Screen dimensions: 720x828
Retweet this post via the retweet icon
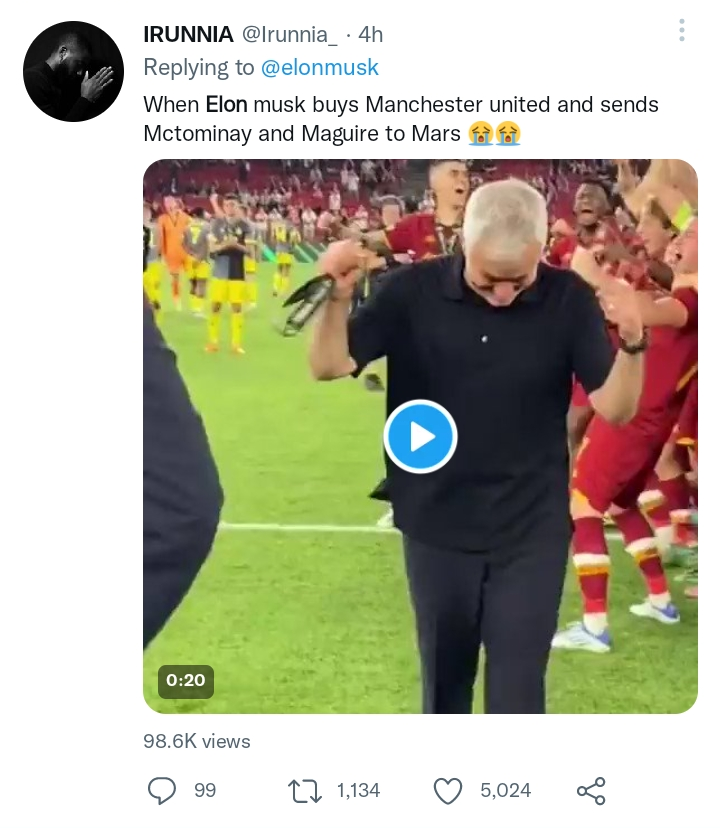click(x=303, y=791)
